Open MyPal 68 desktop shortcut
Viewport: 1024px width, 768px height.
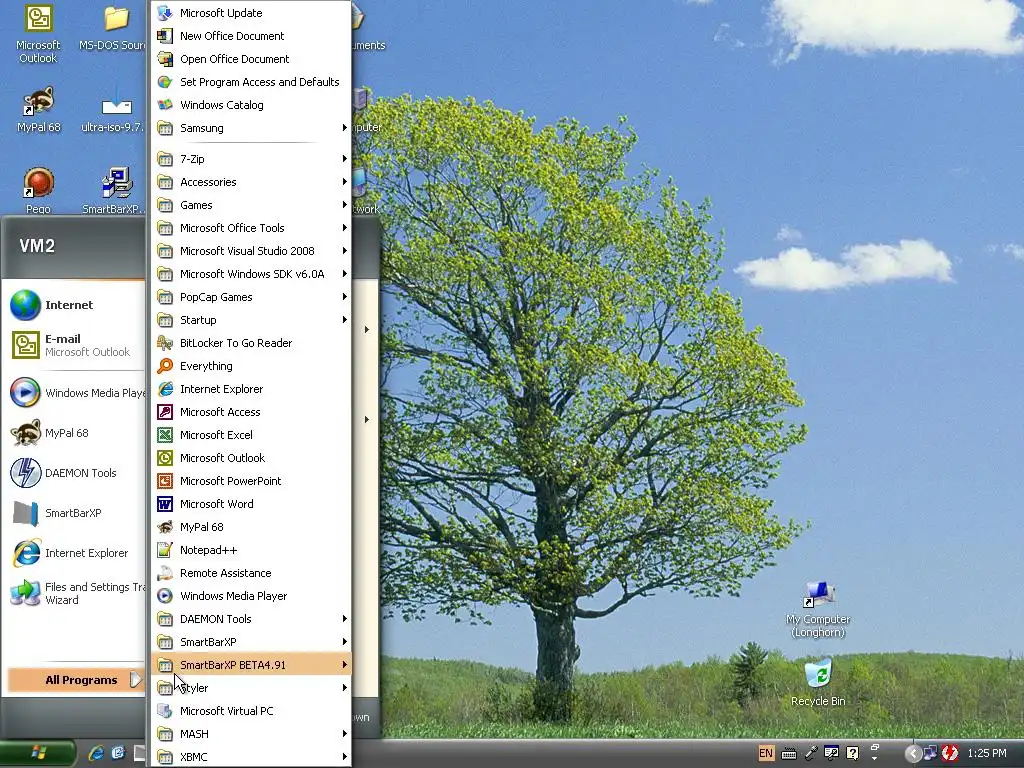(39, 110)
